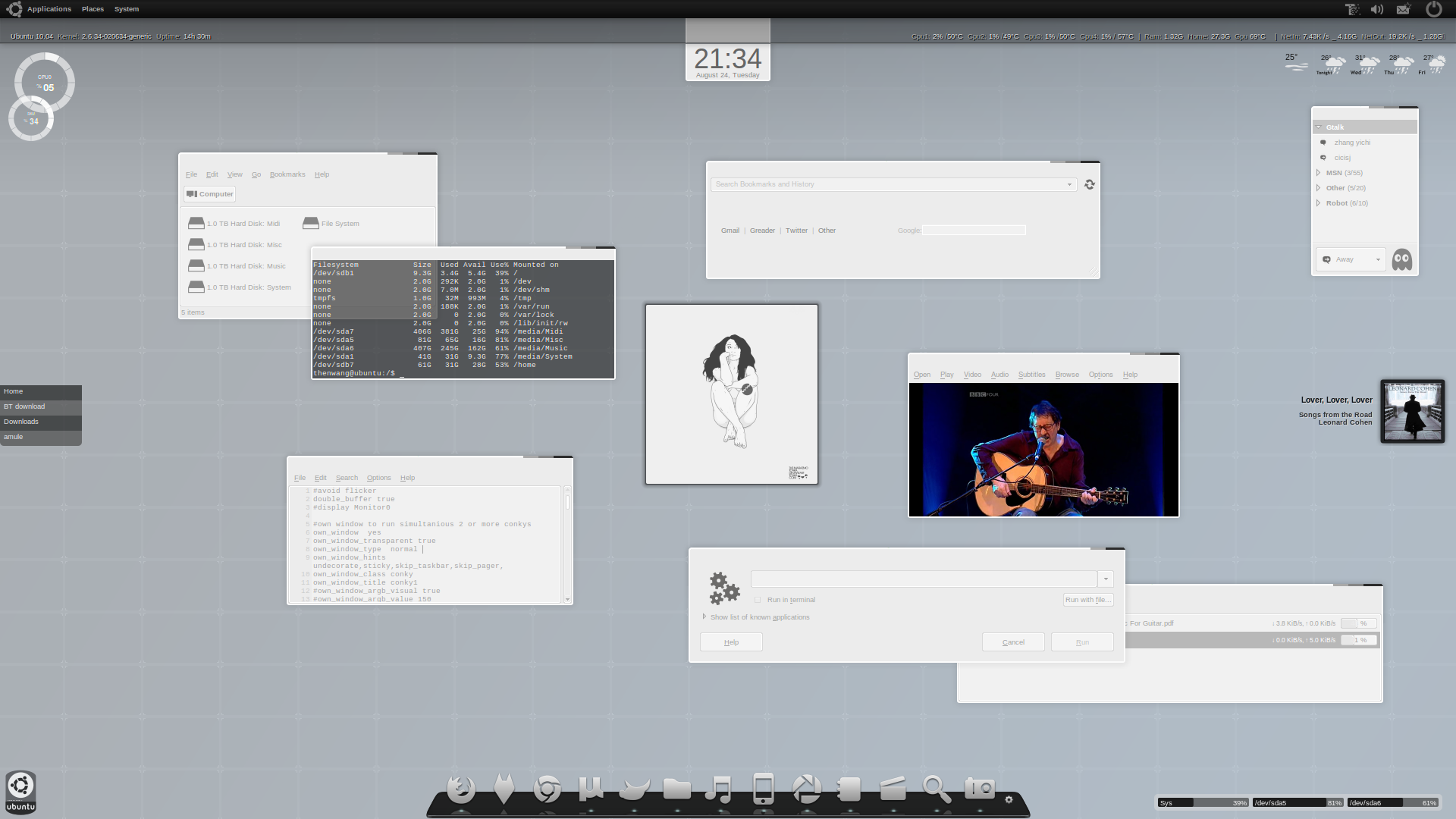Open the Places menu
Screen dimensions: 1456x819
[93, 9]
